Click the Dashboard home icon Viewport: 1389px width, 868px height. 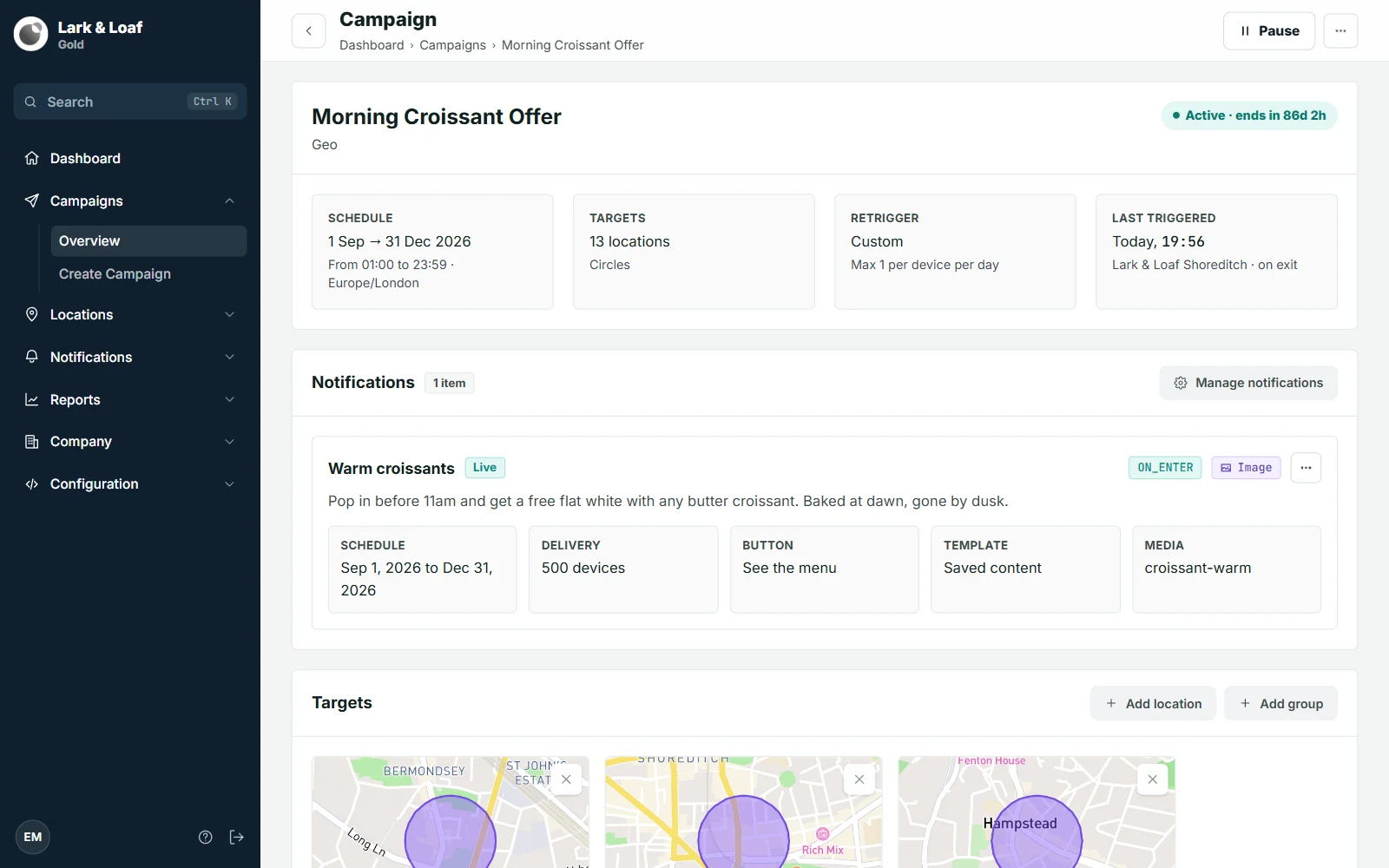tap(32, 158)
